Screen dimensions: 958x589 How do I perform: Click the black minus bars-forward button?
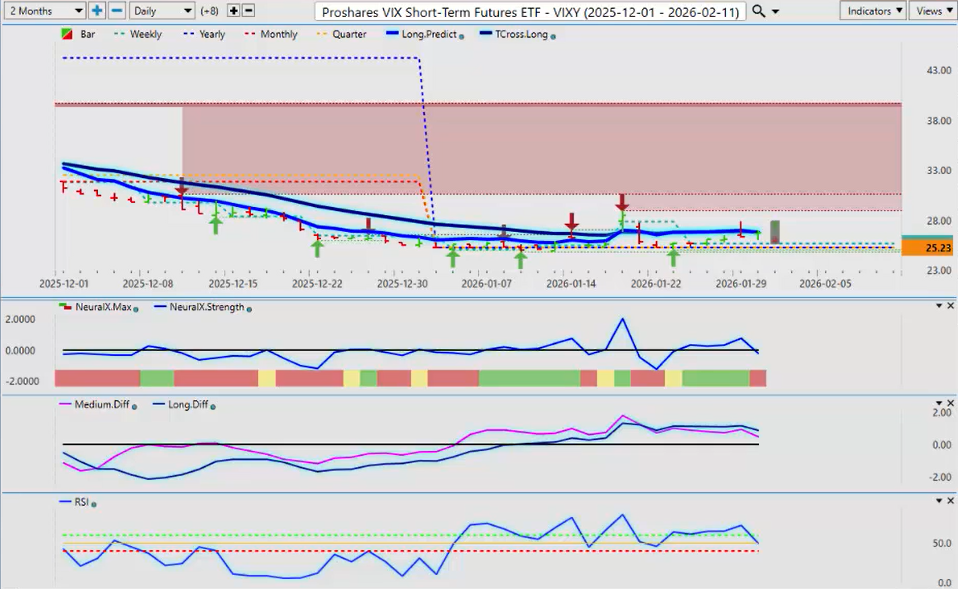coord(248,10)
